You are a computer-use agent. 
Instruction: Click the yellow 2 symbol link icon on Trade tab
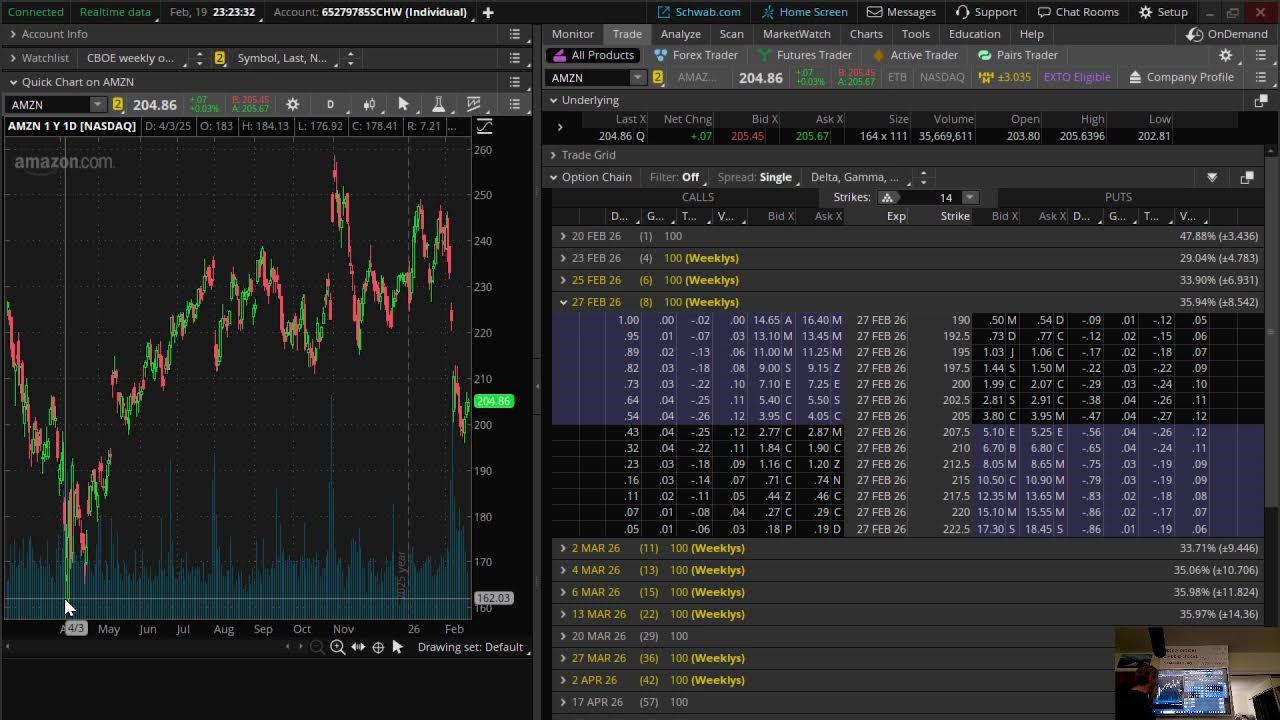tap(658, 77)
